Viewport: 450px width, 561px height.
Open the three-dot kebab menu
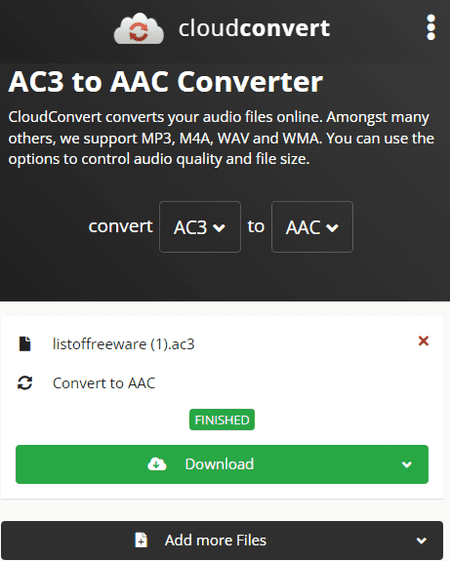pyautogui.click(x=431, y=27)
